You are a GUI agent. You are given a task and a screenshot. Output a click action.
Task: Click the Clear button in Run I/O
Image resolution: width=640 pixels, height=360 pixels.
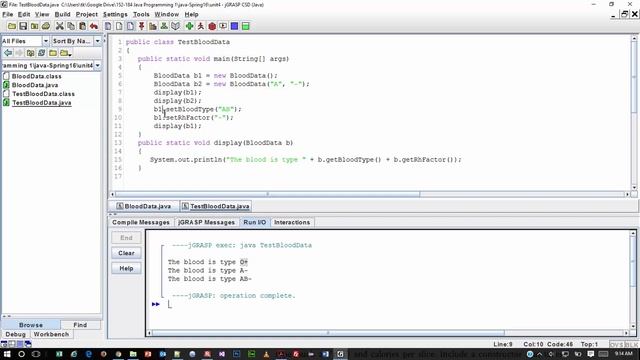click(126, 253)
